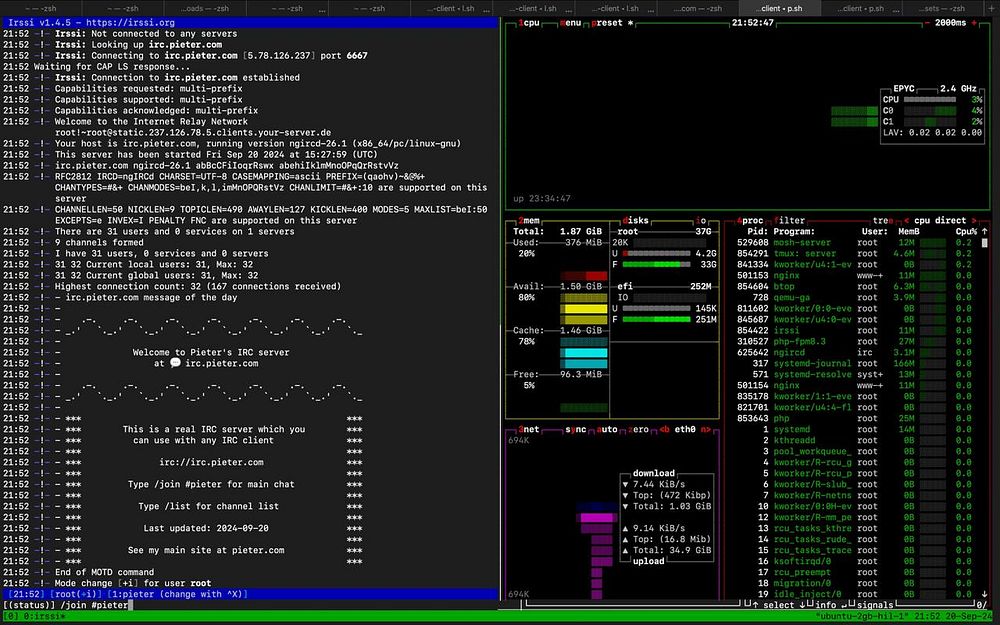Image resolution: width=1000 pixels, height=625 pixels.
Task: Toggle io mode in disks panel
Action: [x=701, y=220]
